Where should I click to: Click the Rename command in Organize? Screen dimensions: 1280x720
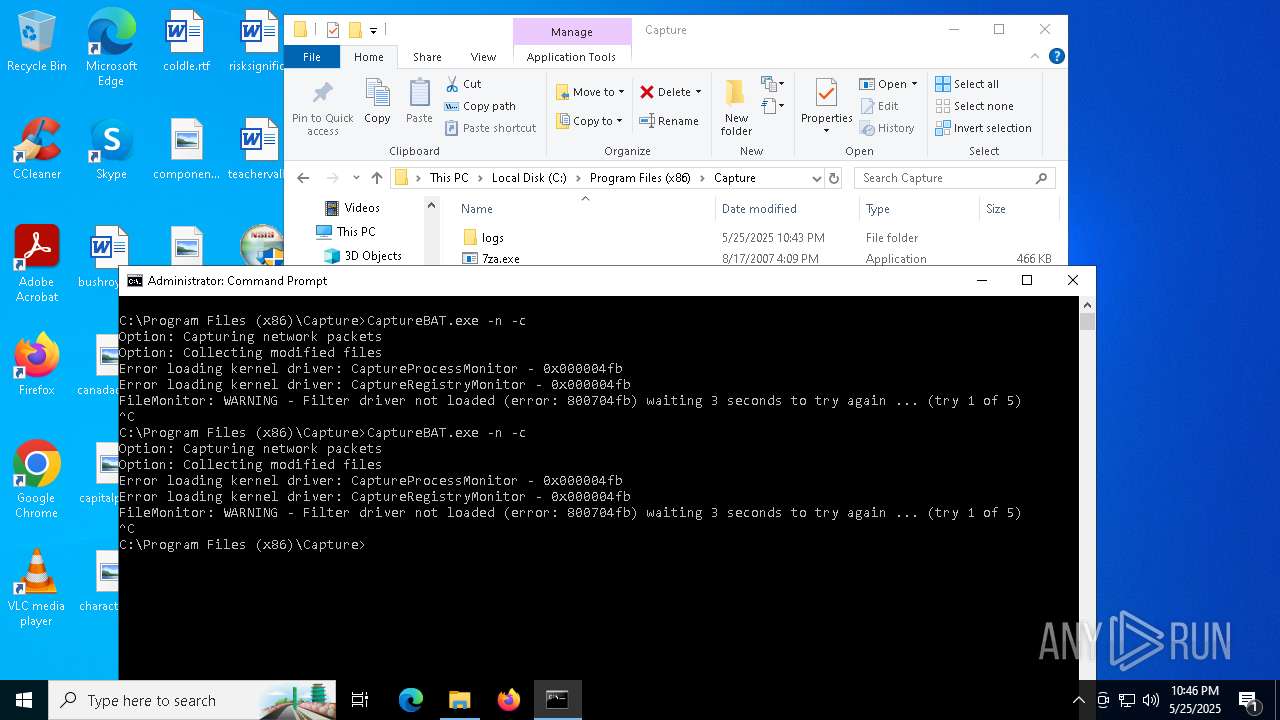coord(669,121)
